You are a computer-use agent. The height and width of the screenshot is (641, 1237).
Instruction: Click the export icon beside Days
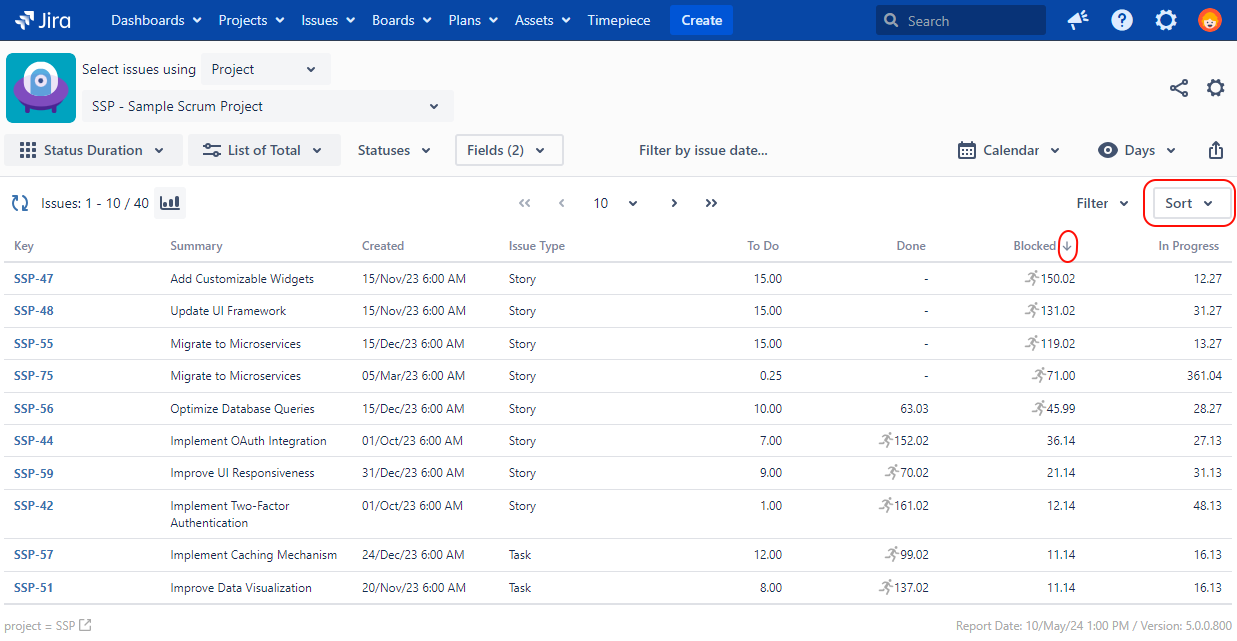point(1216,150)
